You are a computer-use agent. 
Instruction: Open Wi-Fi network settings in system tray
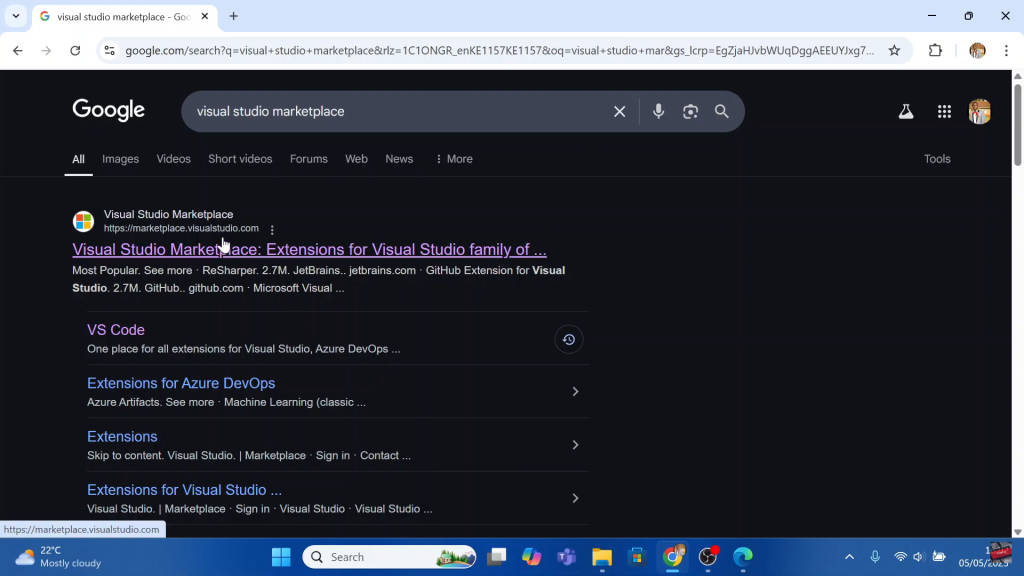[901, 557]
